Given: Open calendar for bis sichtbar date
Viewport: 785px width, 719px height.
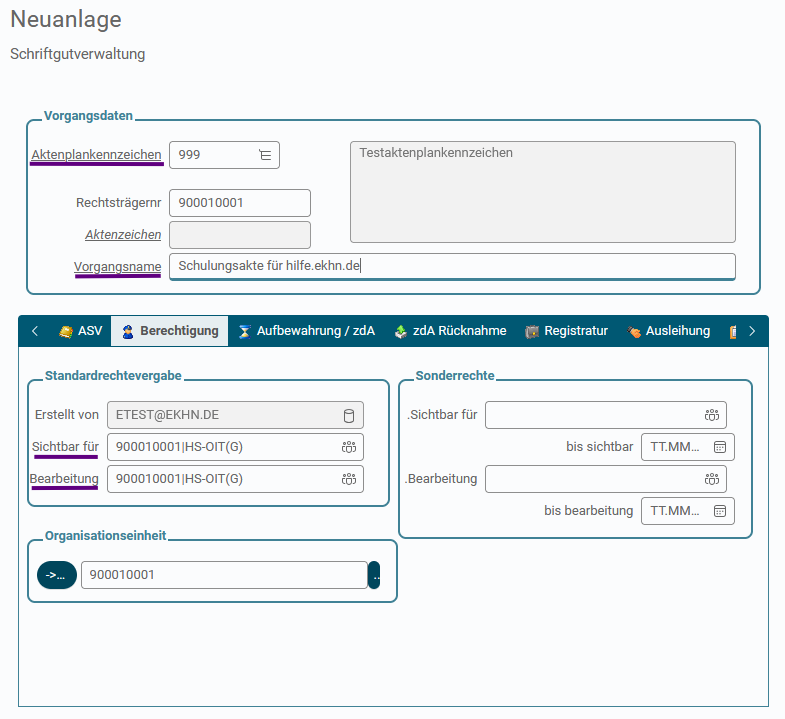Looking at the screenshot, I should (x=720, y=447).
